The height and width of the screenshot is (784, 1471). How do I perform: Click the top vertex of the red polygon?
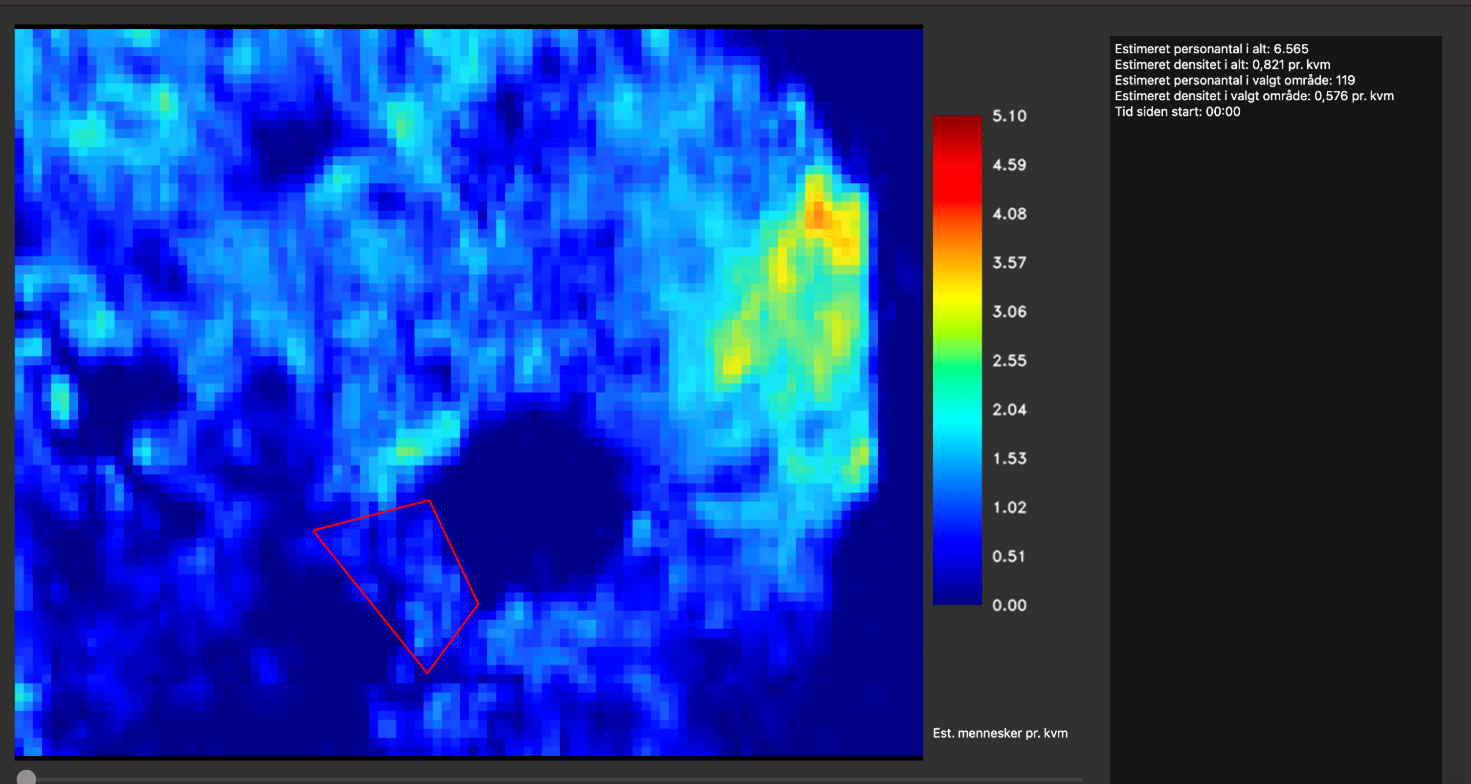click(429, 501)
